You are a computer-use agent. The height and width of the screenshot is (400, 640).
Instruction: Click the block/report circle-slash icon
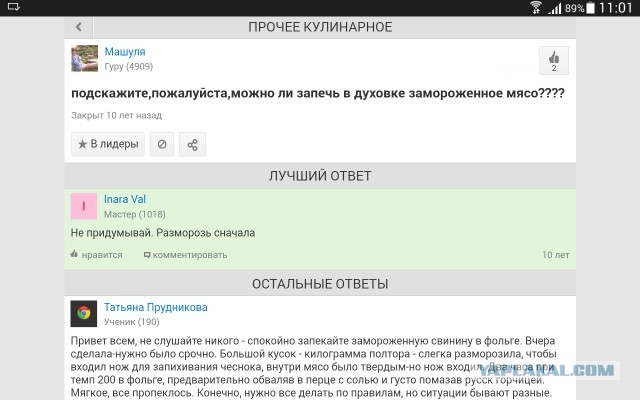(162, 144)
